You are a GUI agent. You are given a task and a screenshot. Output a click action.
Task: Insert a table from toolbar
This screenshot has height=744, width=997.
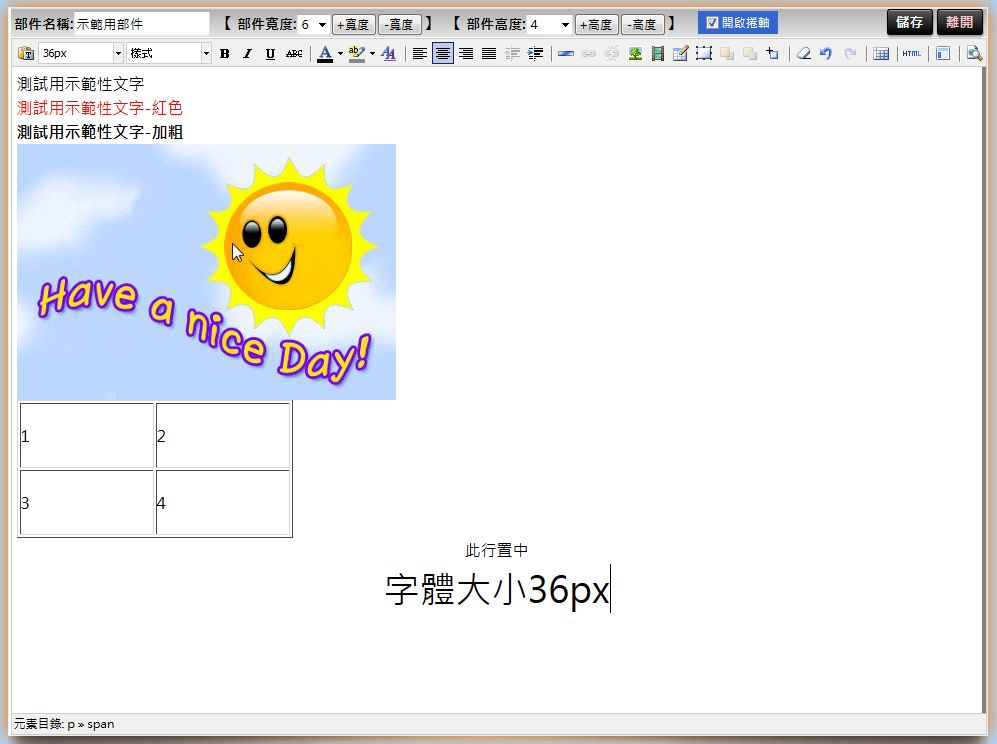(881, 54)
